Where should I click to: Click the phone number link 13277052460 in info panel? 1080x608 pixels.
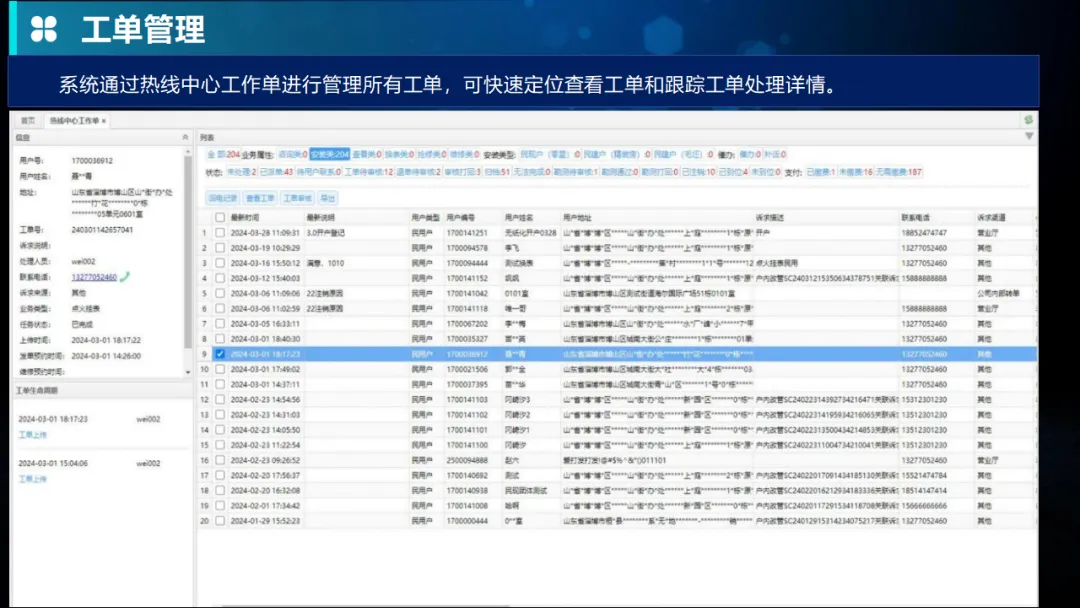point(94,277)
